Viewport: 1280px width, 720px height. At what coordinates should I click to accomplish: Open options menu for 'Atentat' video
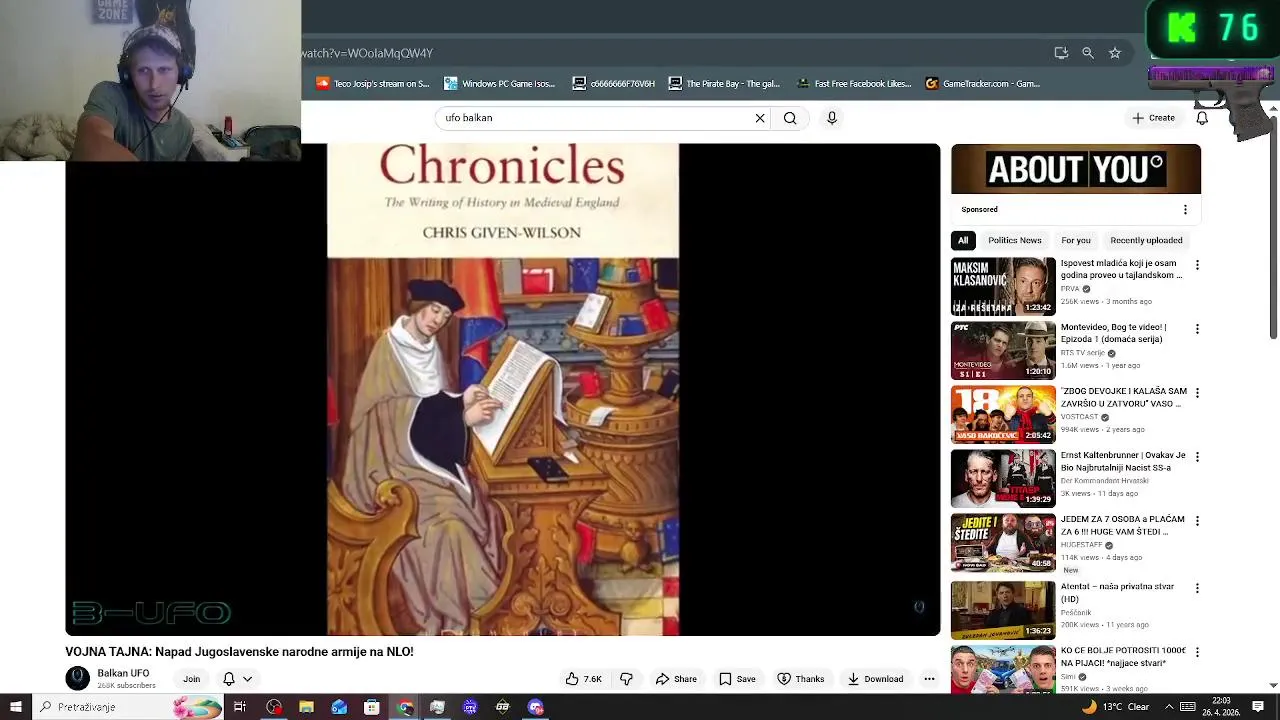[1197, 588]
